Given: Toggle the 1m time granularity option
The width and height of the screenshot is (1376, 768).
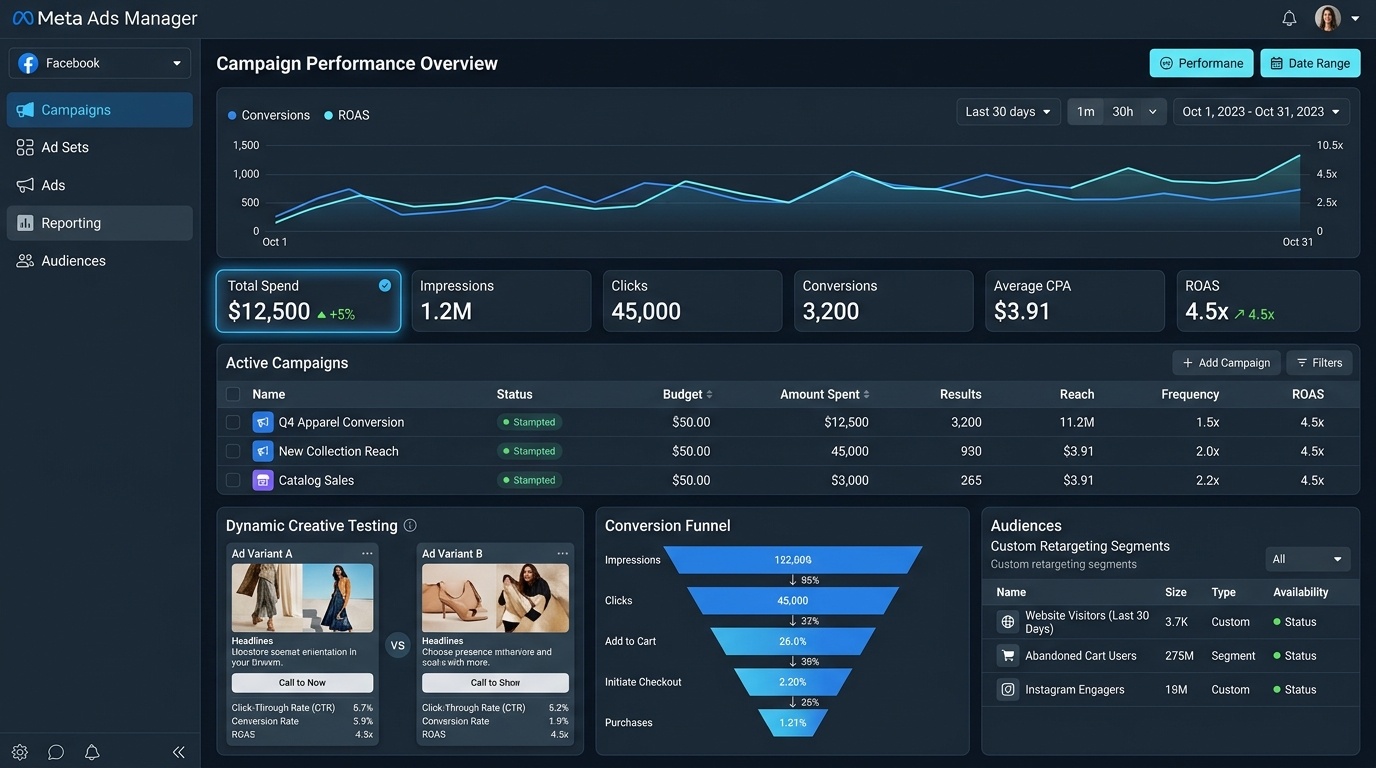Looking at the screenshot, I should click(x=1085, y=112).
